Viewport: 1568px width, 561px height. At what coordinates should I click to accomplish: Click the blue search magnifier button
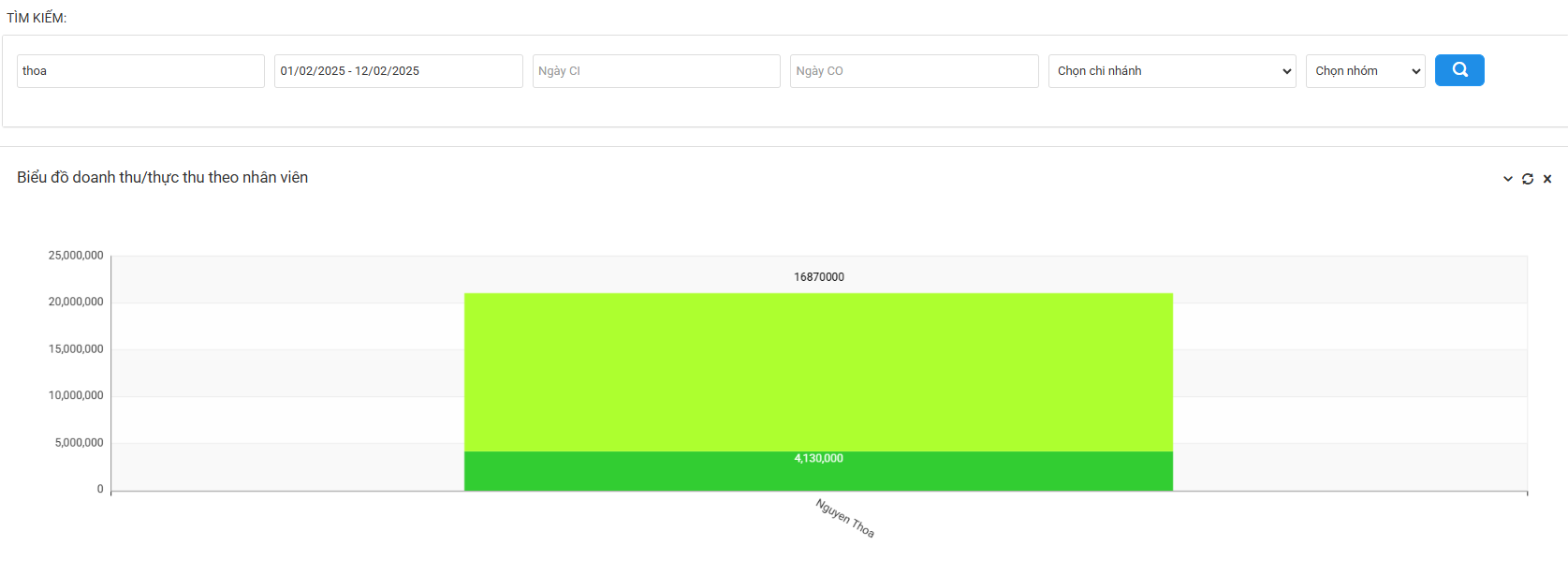click(x=1459, y=70)
